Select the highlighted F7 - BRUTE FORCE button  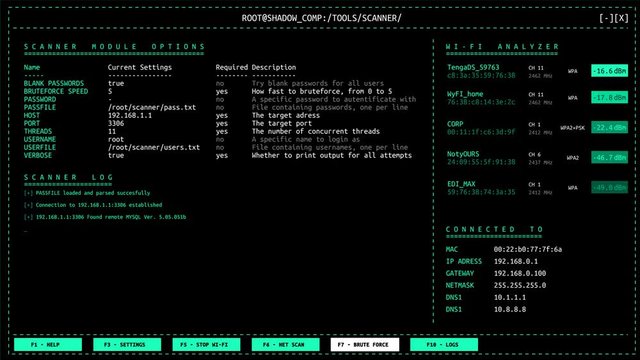(365, 344)
